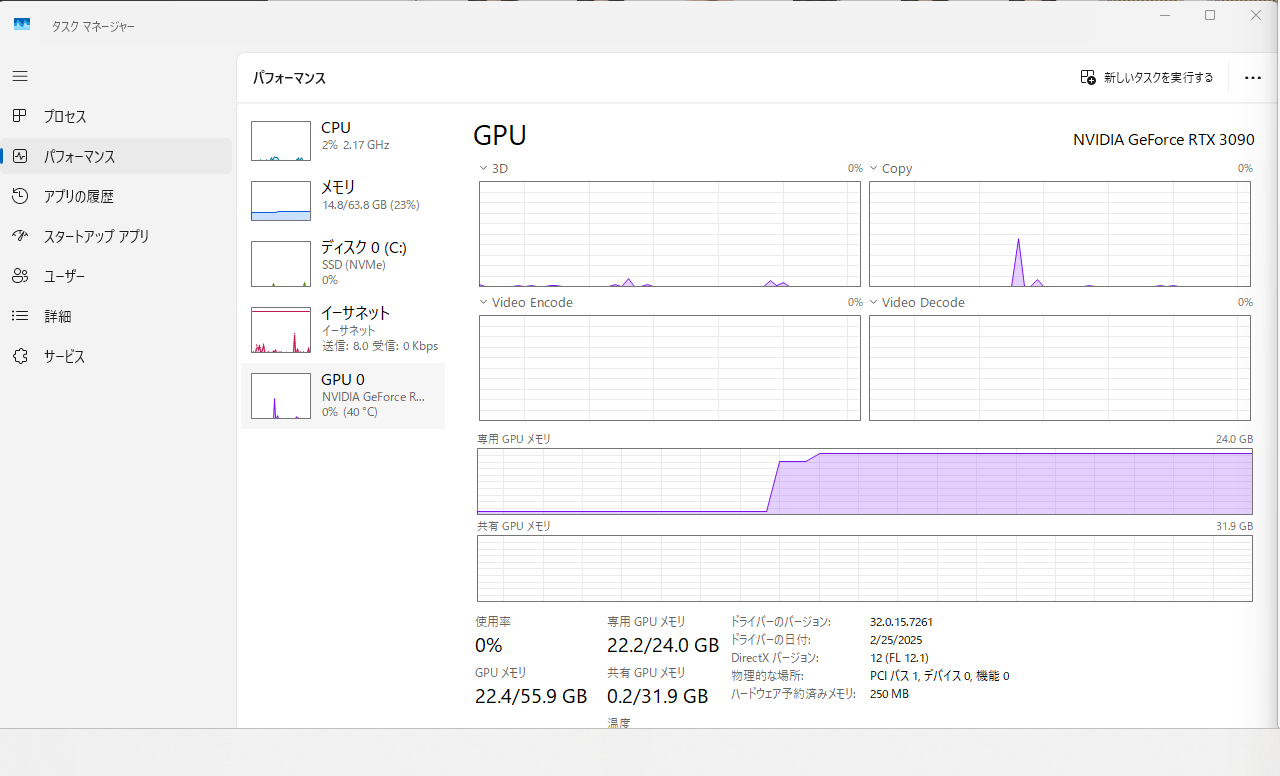Click the 31.9 GB shared graph maximum label

1233,526
